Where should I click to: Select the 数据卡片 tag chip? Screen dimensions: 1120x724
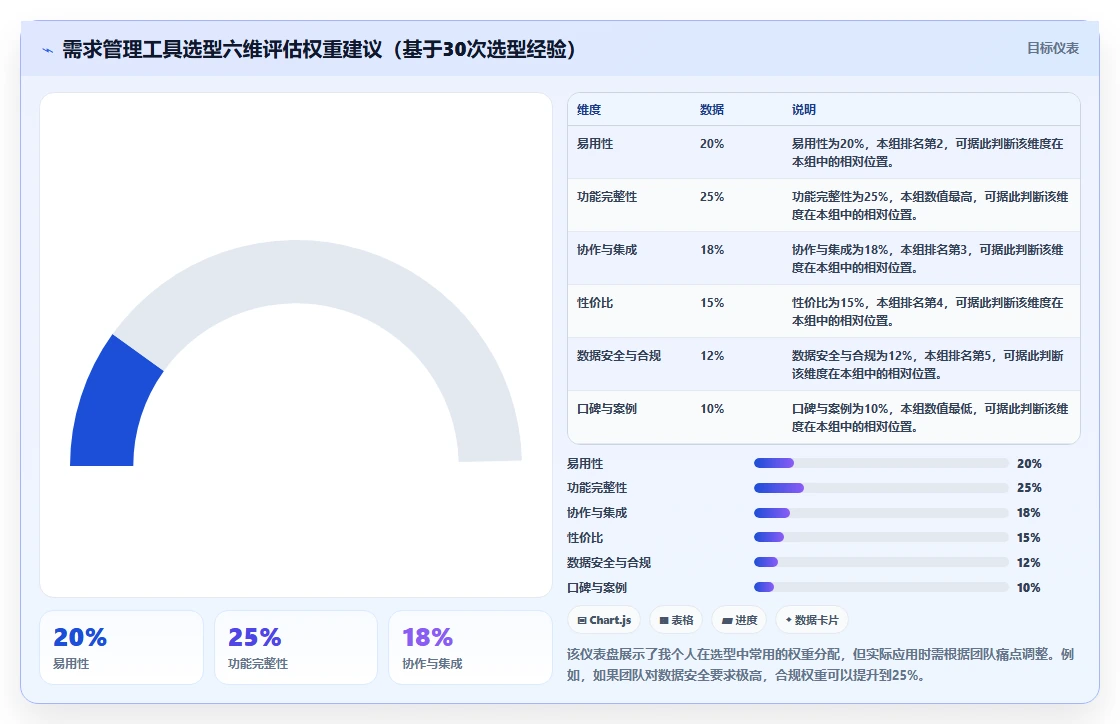pyautogui.click(x=811, y=620)
